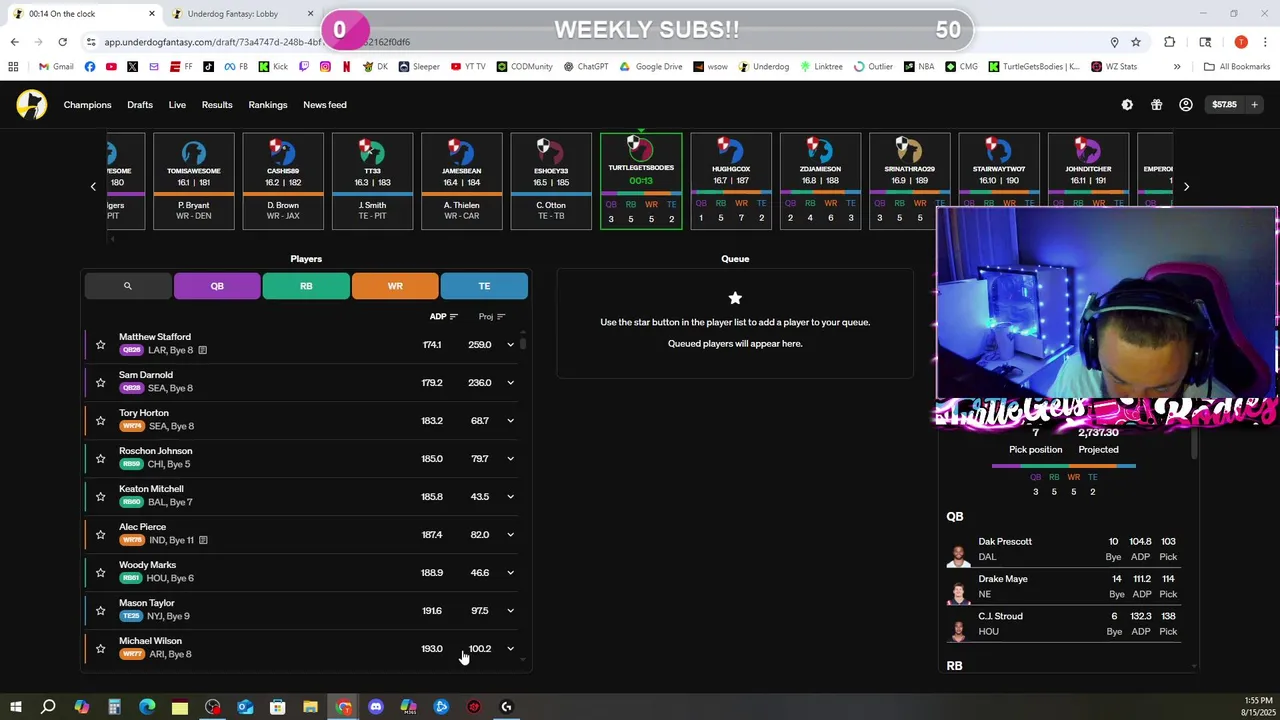The image size is (1280, 720).
Task: Sort player list by ADP
Action: (x=443, y=317)
